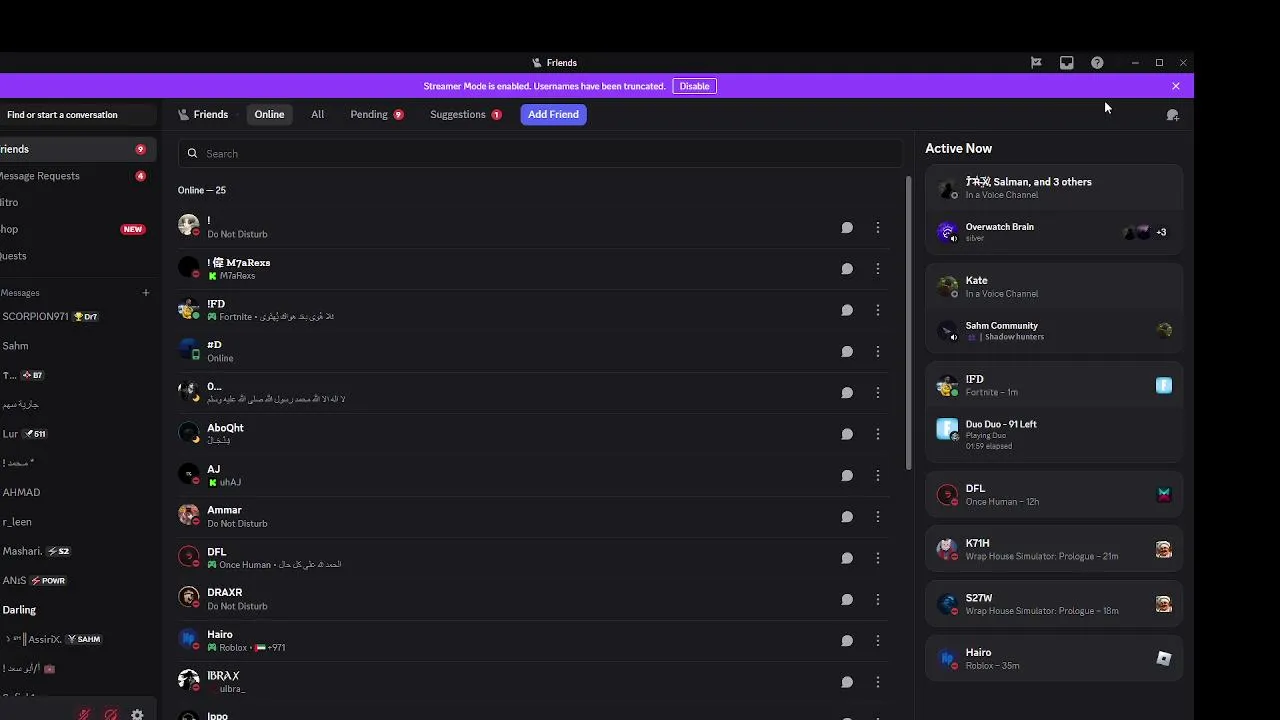Open more options for AJ
This screenshot has width=1280, height=720.
pyautogui.click(x=878, y=475)
